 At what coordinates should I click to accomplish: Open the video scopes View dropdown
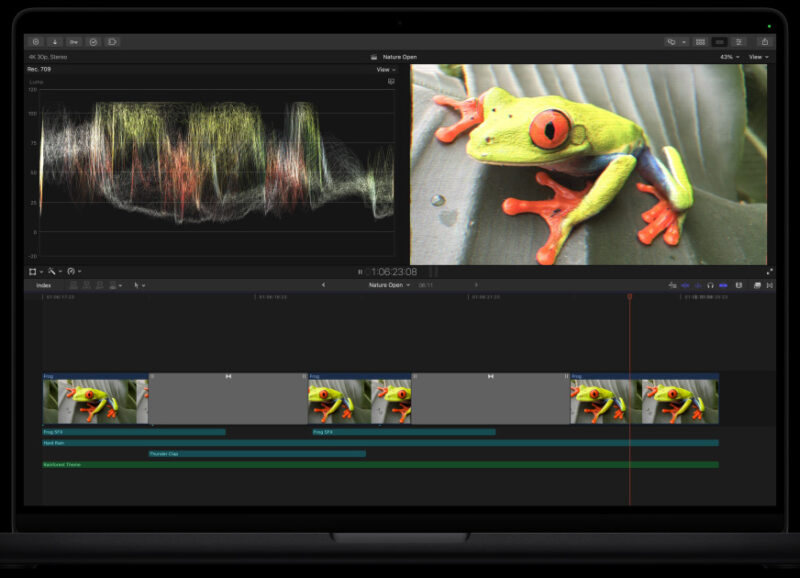click(x=386, y=69)
